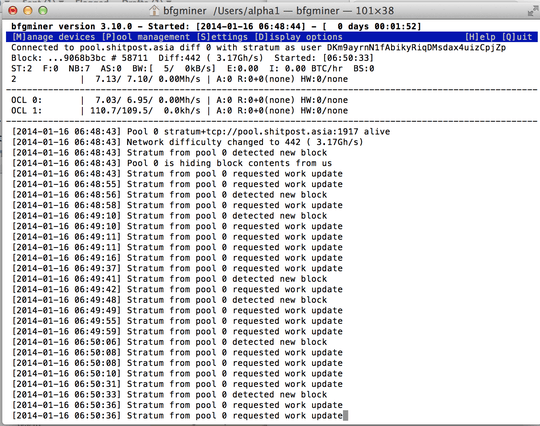Click total hashrate '7.13/ 7.10/ 0.00Mh/s'
The image size is (540, 426).
coord(148,79)
